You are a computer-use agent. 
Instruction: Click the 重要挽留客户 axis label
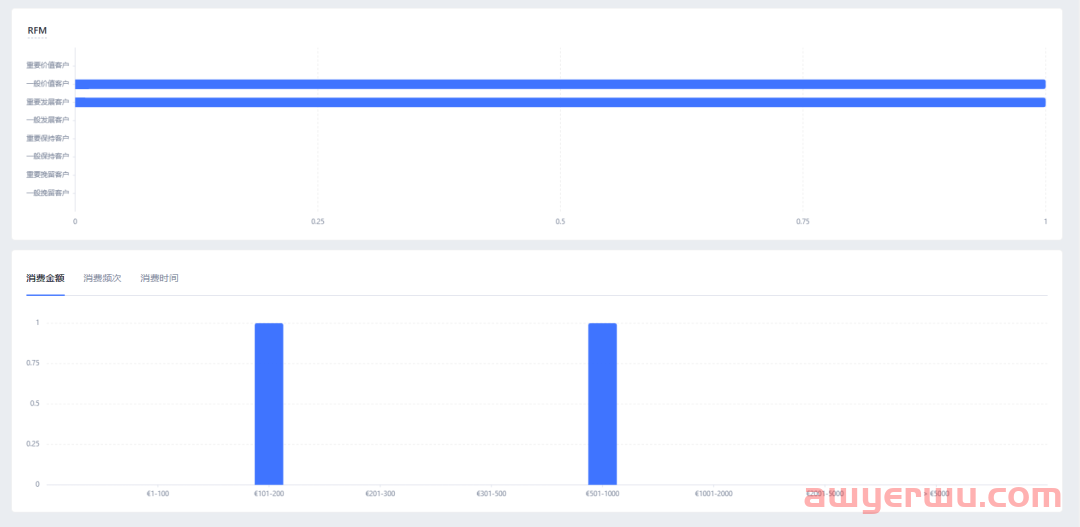pos(48,174)
